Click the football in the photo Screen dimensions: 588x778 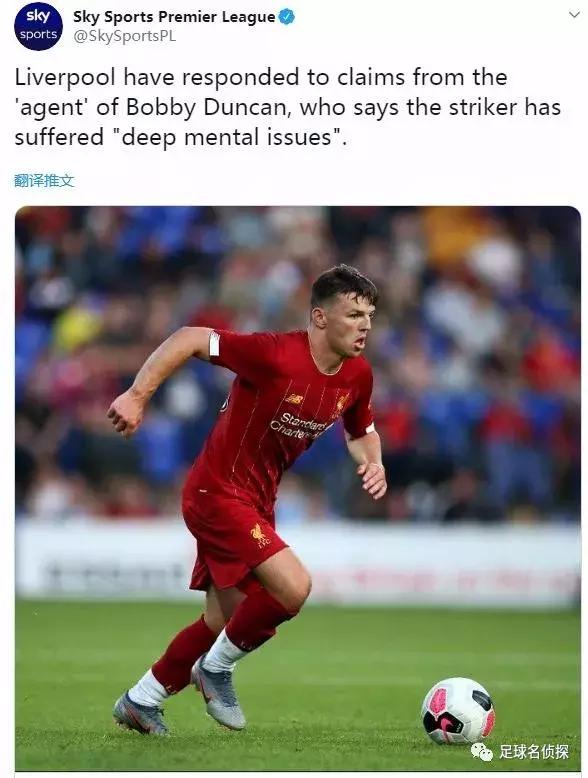coord(458,711)
